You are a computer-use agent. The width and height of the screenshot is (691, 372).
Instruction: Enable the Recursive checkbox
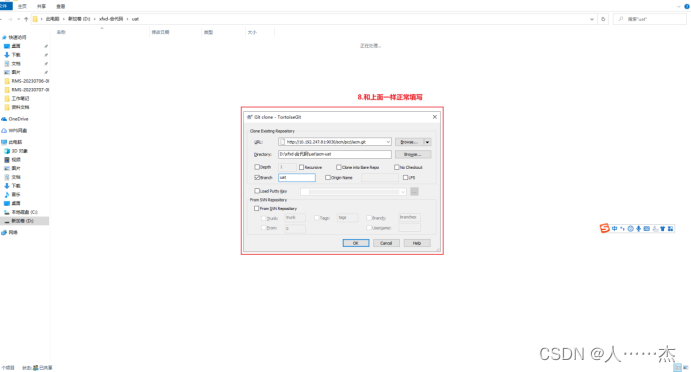301,167
